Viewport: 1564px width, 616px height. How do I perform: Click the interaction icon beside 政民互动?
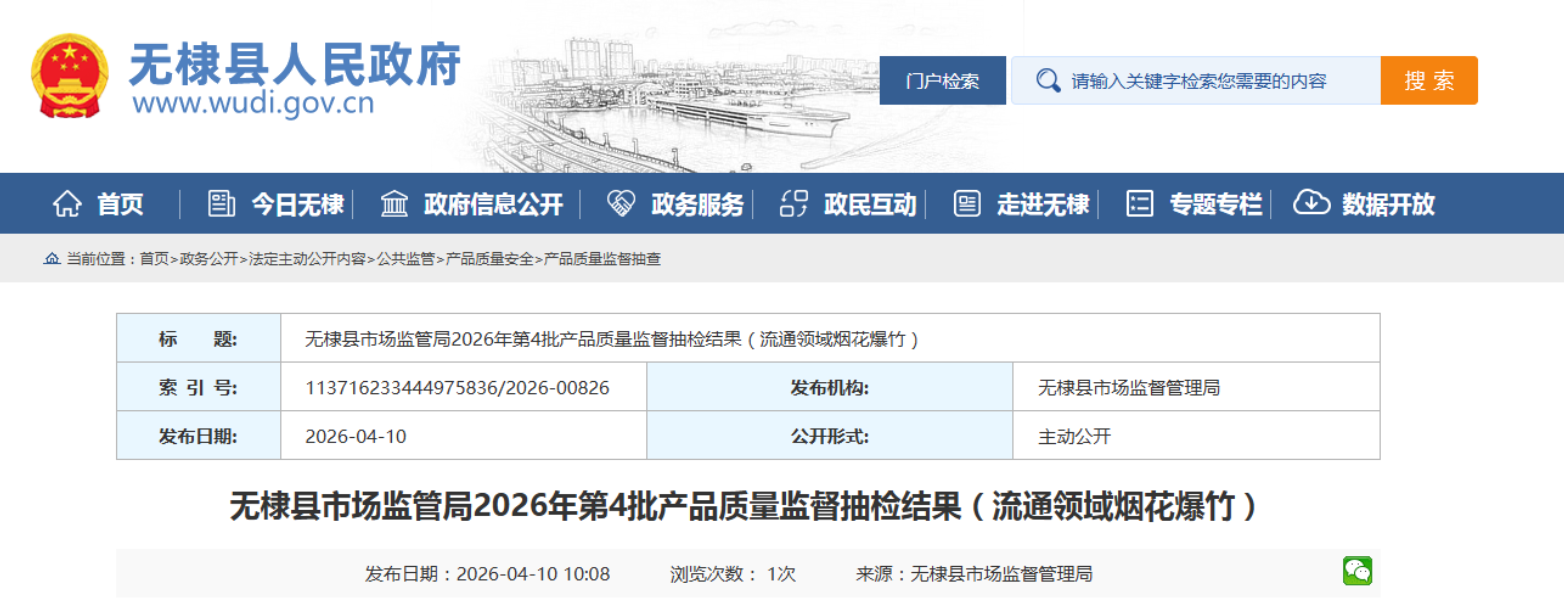coord(794,204)
